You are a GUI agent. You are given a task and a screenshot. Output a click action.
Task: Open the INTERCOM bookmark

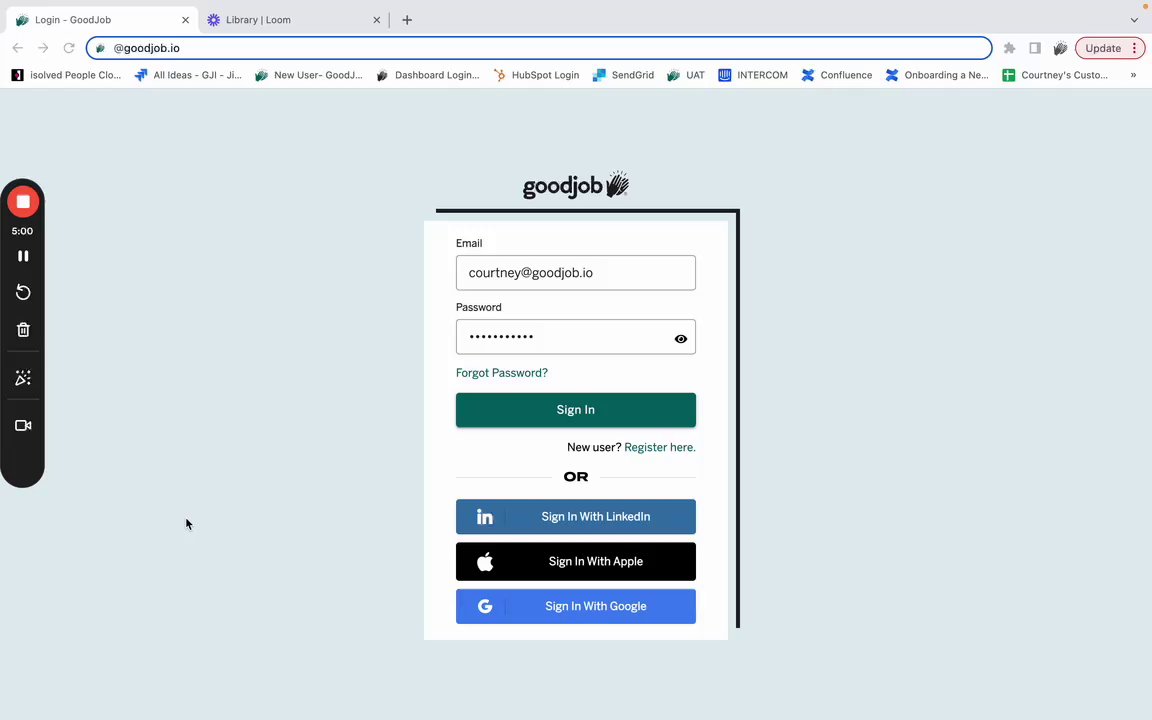753,75
